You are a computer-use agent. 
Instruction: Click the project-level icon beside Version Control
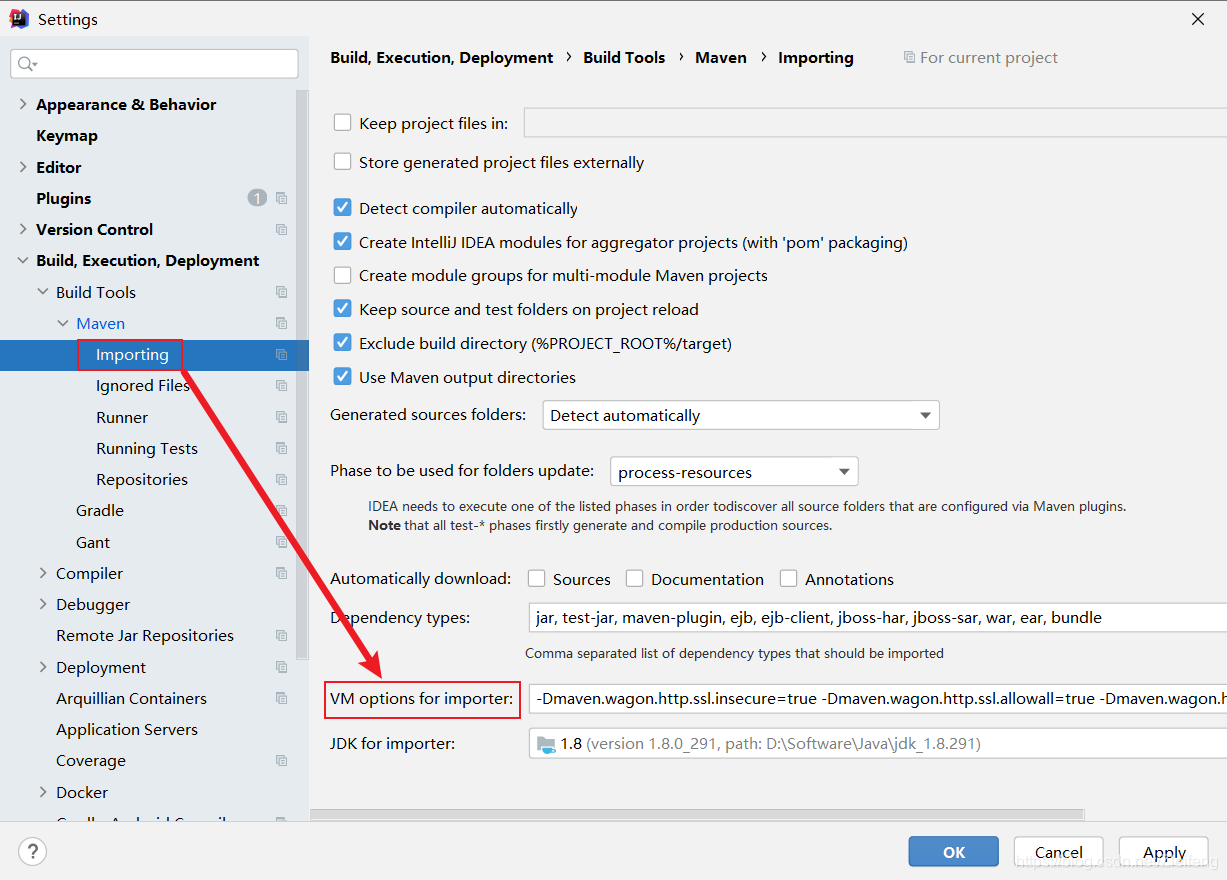click(x=281, y=229)
